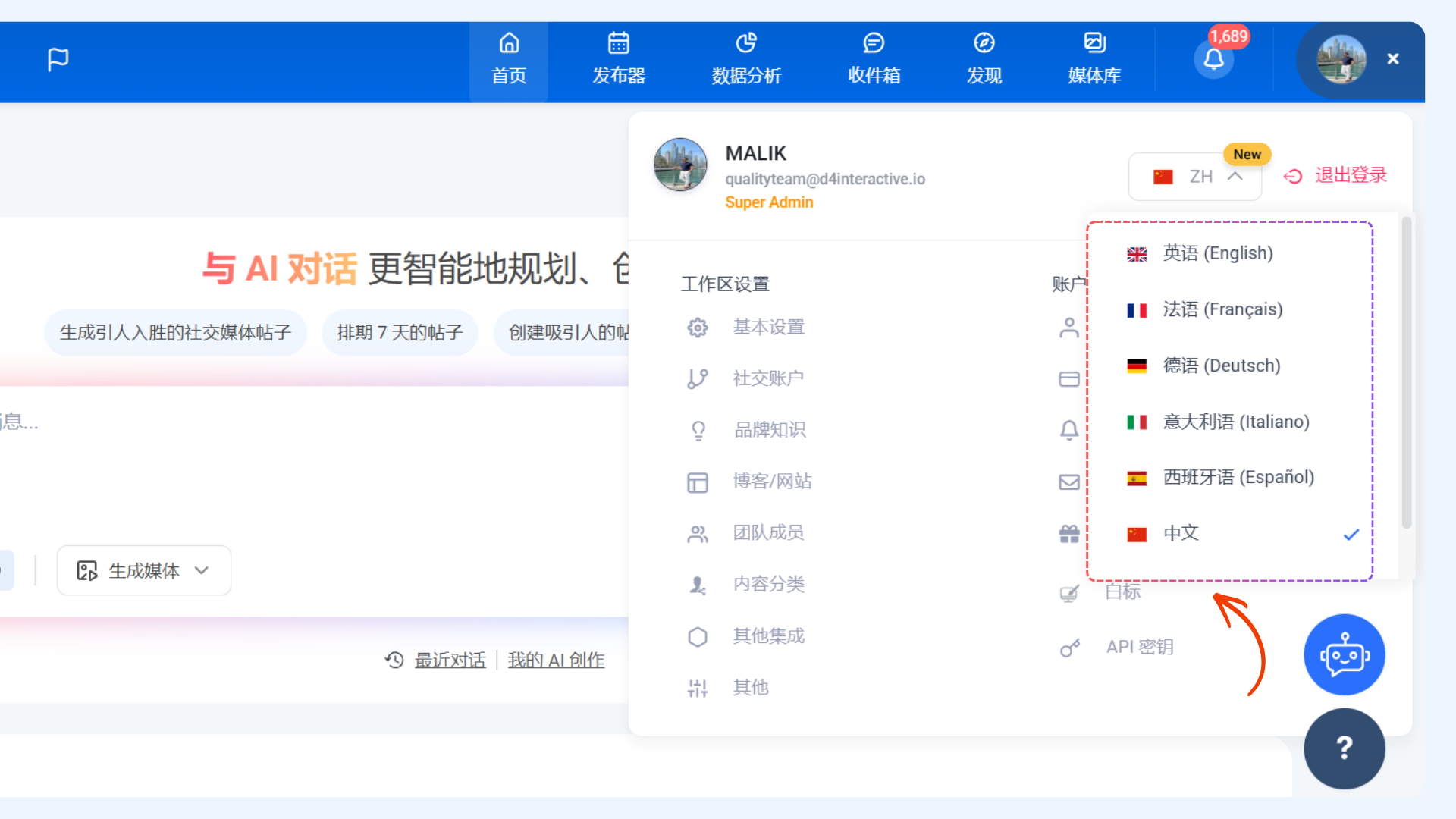
Task: Click the help question mark button
Action: (x=1344, y=748)
